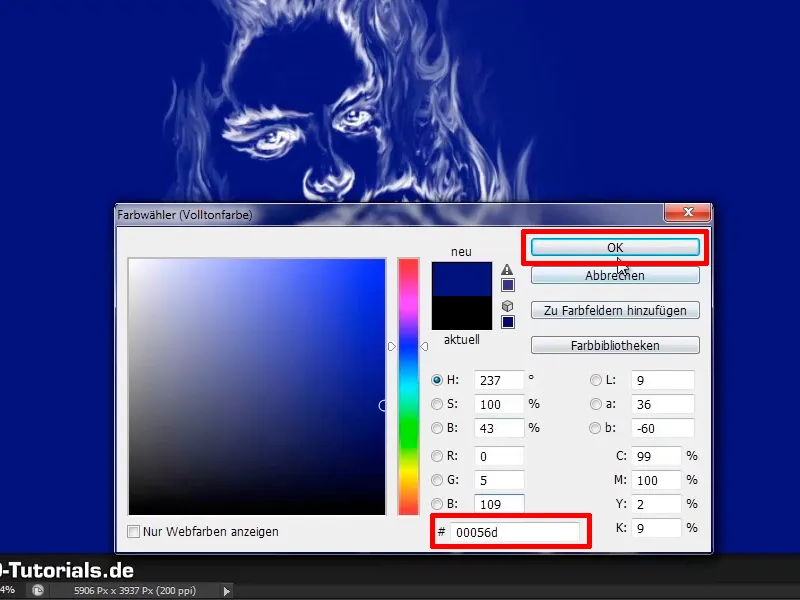Click the a field showing 36

point(663,404)
